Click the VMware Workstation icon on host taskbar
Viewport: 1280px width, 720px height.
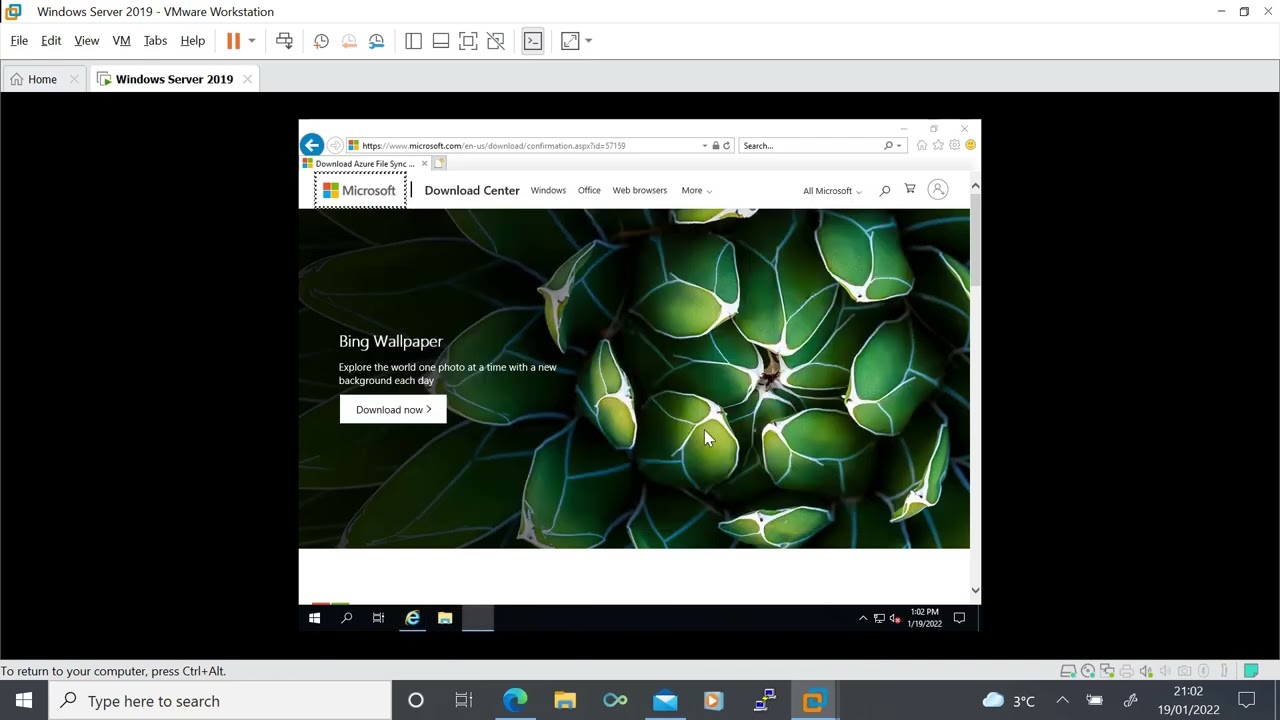813,701
